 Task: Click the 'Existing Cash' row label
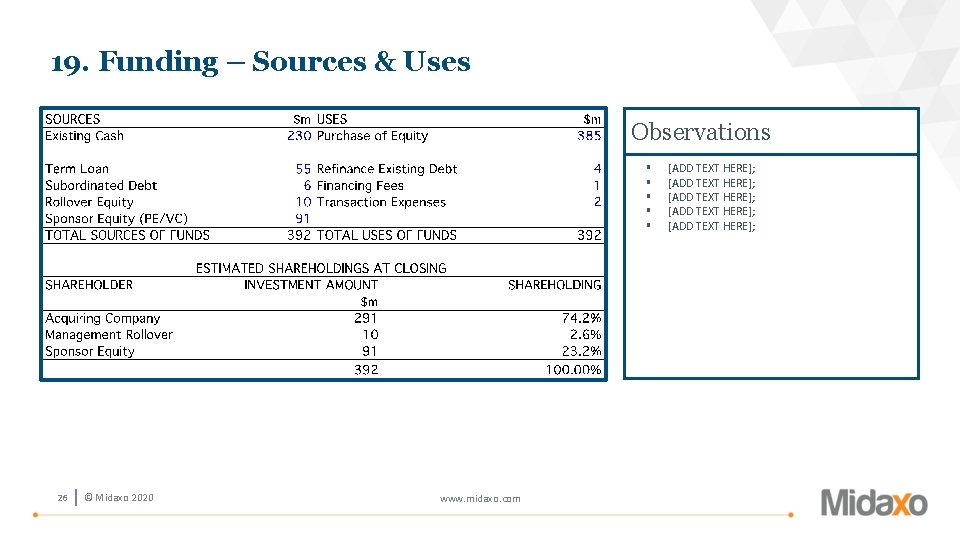(84, 136)
